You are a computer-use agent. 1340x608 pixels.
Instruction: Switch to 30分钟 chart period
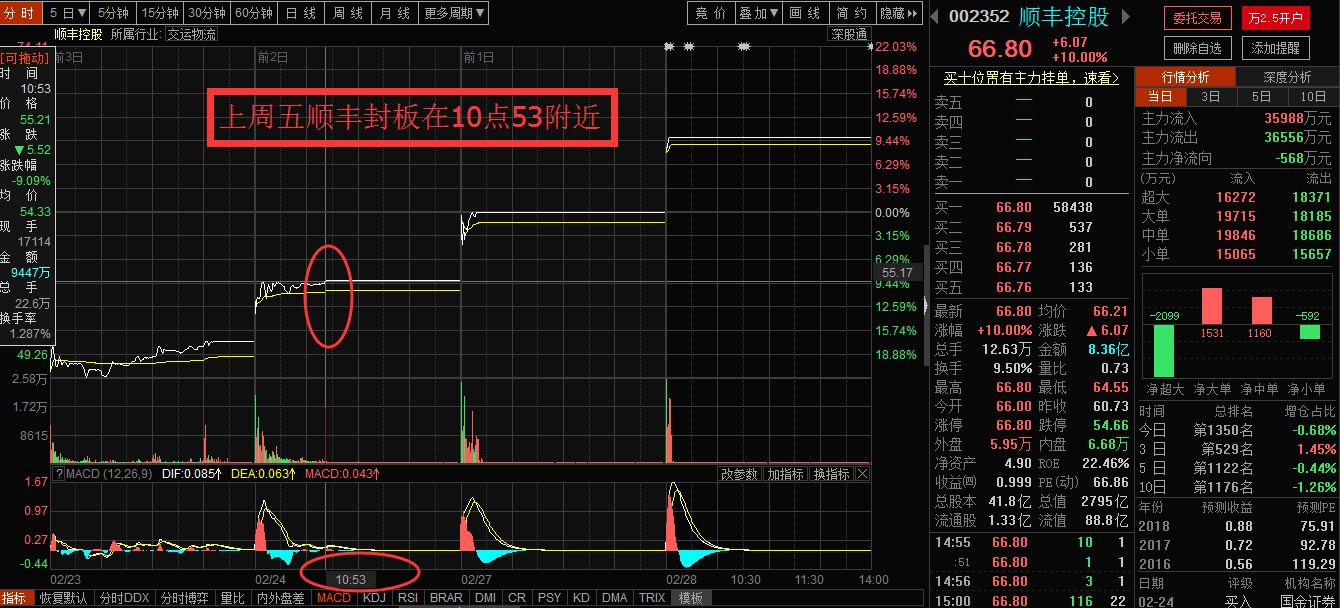[x=207, y=13]
